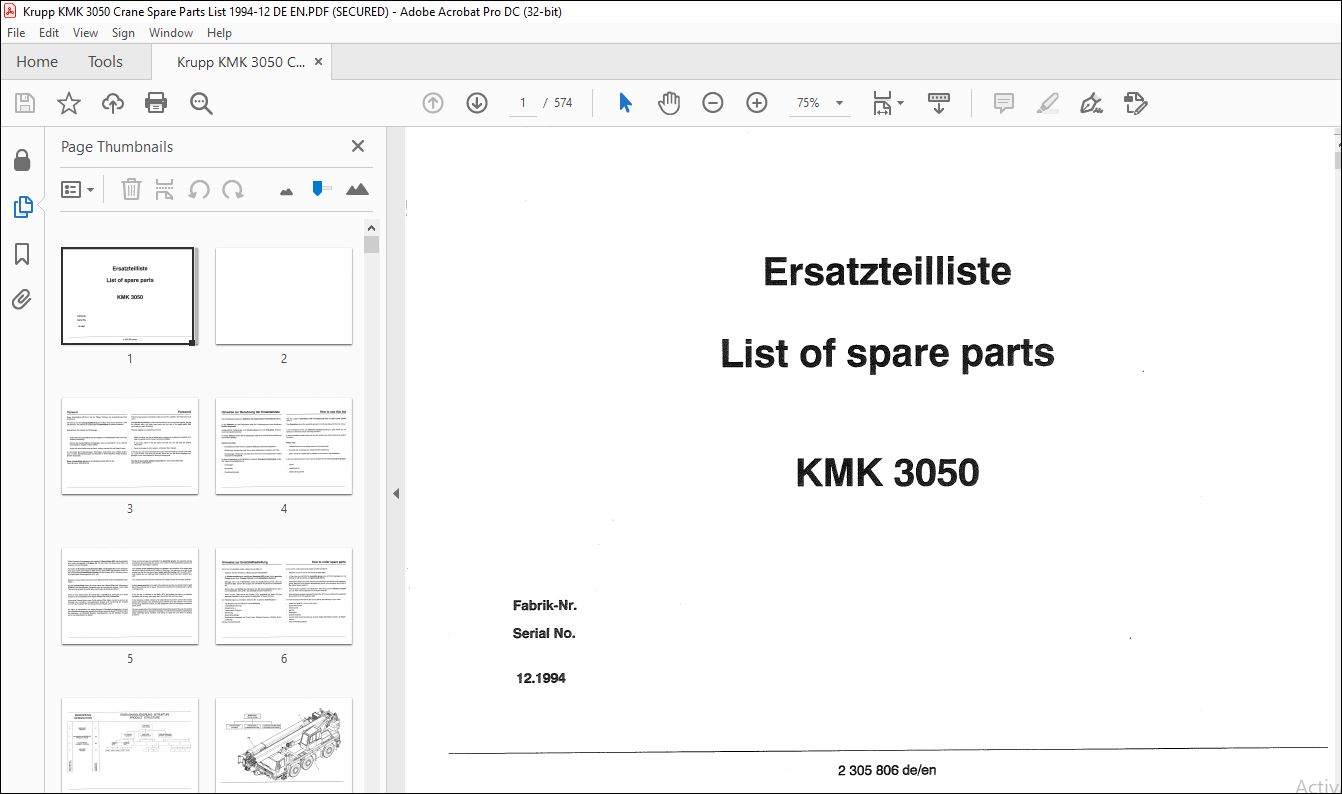The width and height of the screenshot is (1342, 794).
Task: Close the Krupp KMK 3050 document tab
Action: [318, 62]
